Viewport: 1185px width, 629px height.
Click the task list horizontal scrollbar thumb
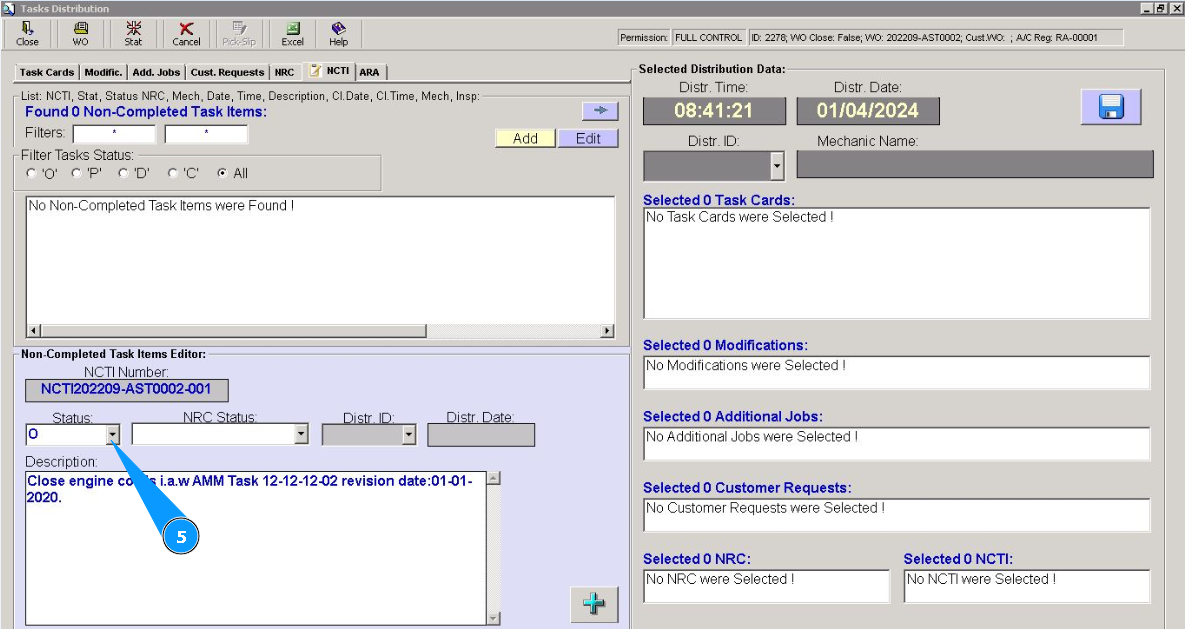(x=234, y=331)
